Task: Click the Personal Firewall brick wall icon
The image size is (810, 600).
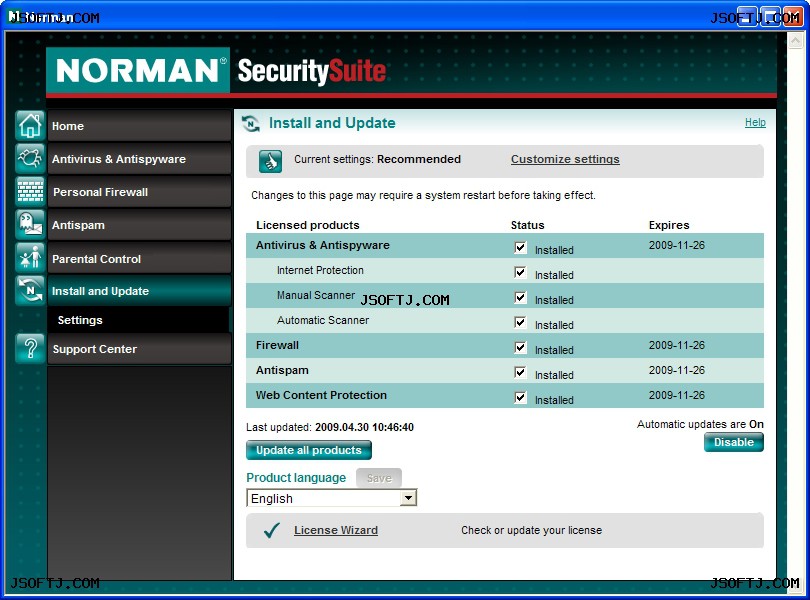Action: [30, 192]
